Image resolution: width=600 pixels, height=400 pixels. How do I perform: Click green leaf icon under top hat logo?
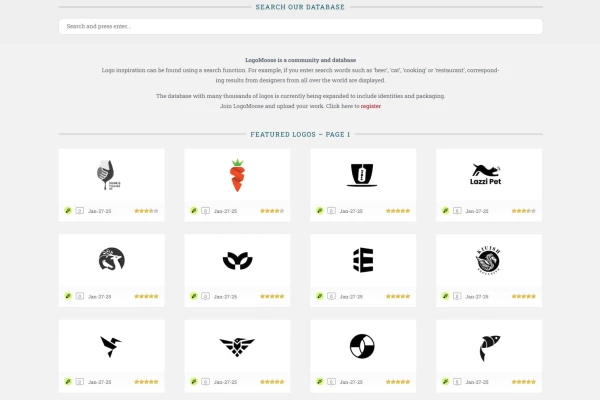coord(320,211)
